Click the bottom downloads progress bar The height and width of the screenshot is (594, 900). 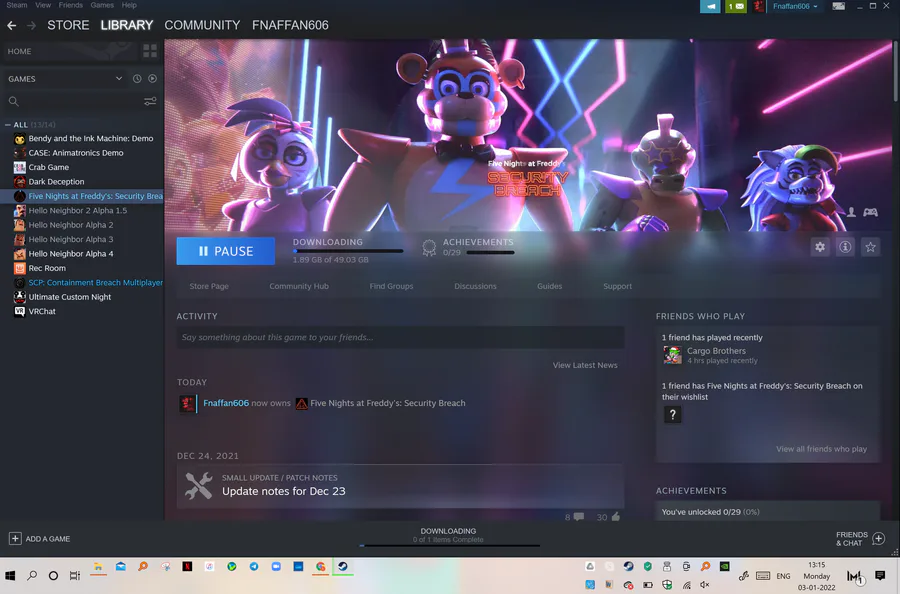(x=449, y=545)
